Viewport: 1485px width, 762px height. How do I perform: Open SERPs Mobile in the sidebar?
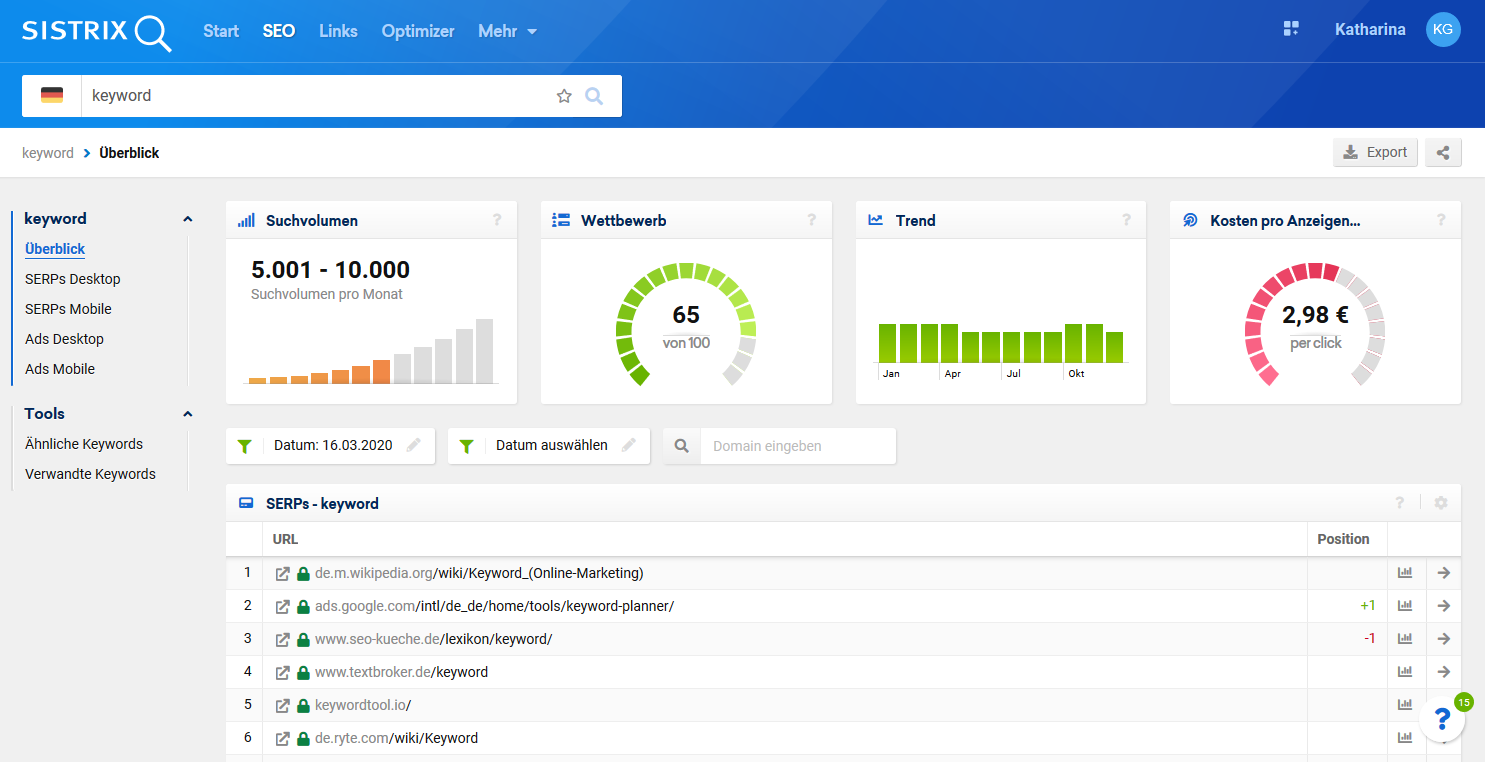tap(68, 309)
